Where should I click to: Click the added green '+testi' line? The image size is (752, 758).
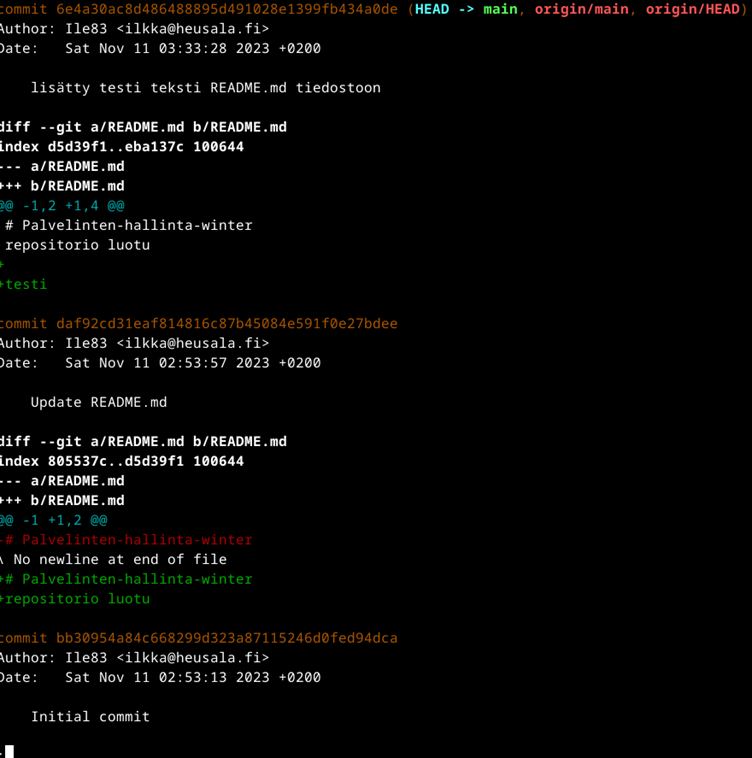pos(24,284)
